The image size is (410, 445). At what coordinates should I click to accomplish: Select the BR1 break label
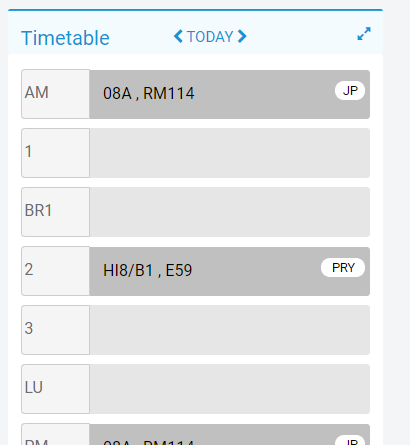[x=56, y=212]
